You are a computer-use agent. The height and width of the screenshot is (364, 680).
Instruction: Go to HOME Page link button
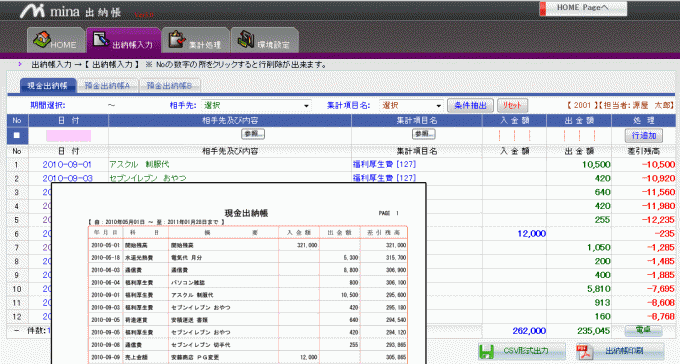(x=583, y=8)
